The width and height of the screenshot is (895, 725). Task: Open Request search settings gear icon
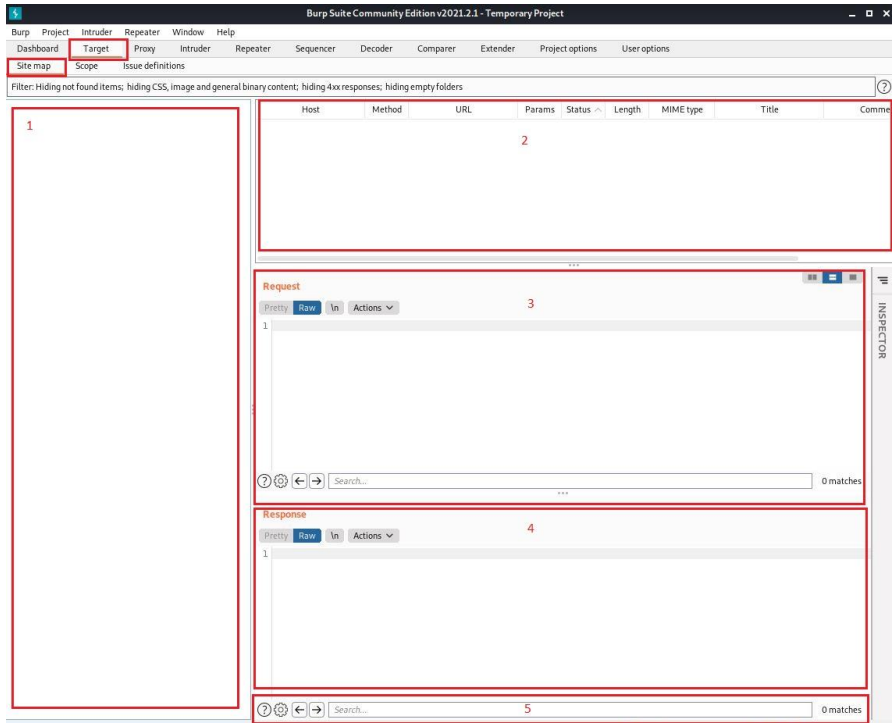tap(281, 481)
